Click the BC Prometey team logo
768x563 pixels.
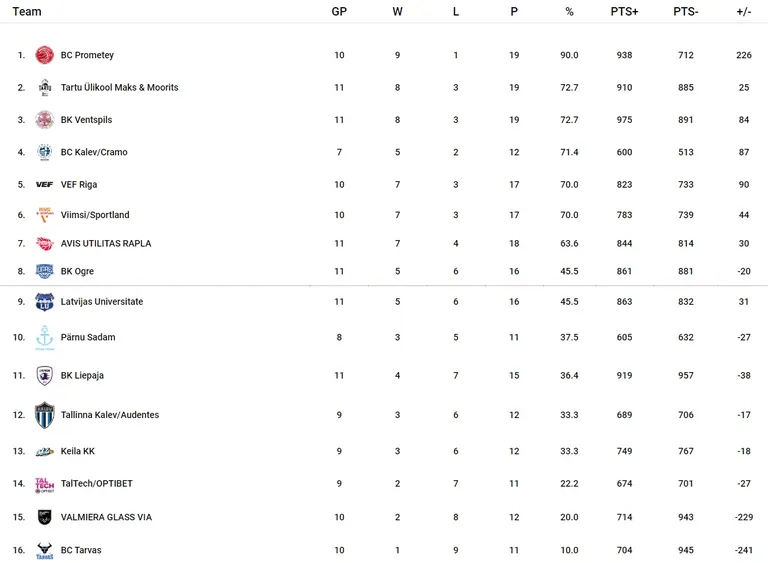45,55
